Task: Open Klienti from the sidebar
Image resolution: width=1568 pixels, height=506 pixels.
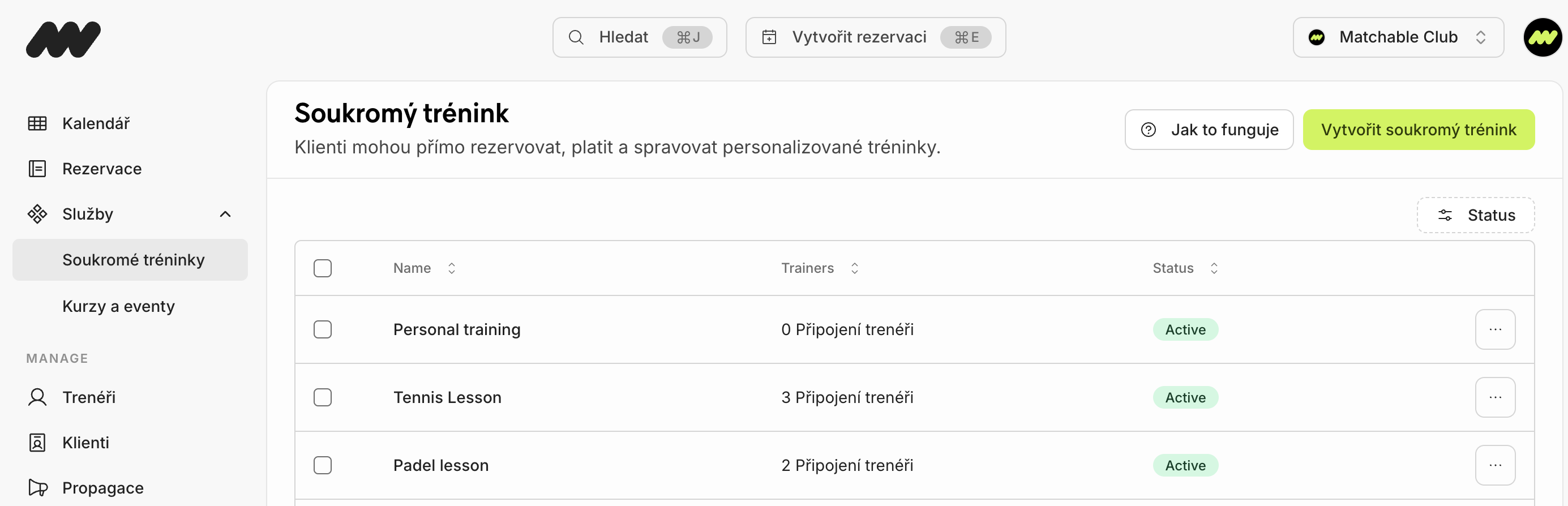Action: coord(85,442)
